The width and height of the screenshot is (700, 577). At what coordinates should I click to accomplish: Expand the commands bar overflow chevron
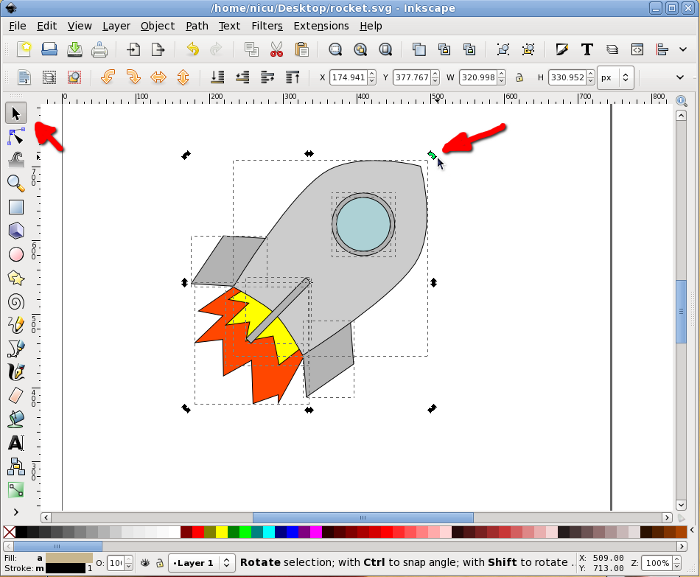[683, 49]
